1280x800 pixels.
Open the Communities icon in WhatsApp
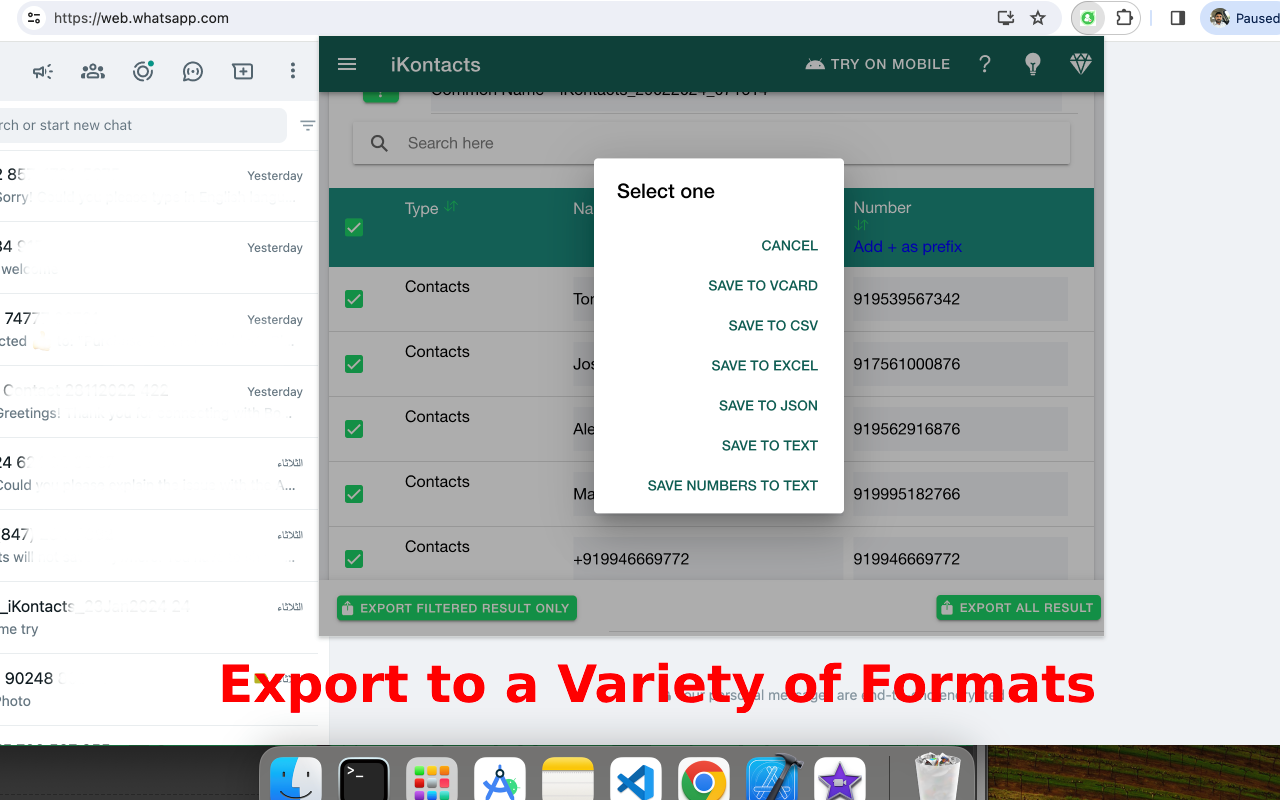[92, 71]
